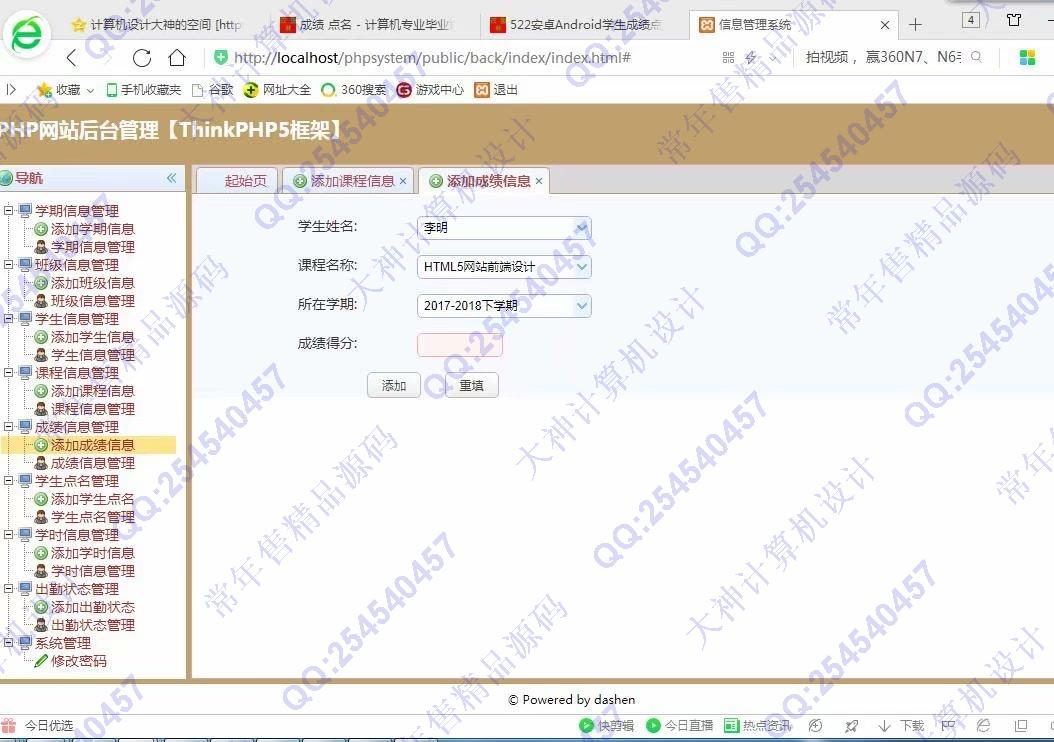Click the 添加 submit button

point(394,385)
